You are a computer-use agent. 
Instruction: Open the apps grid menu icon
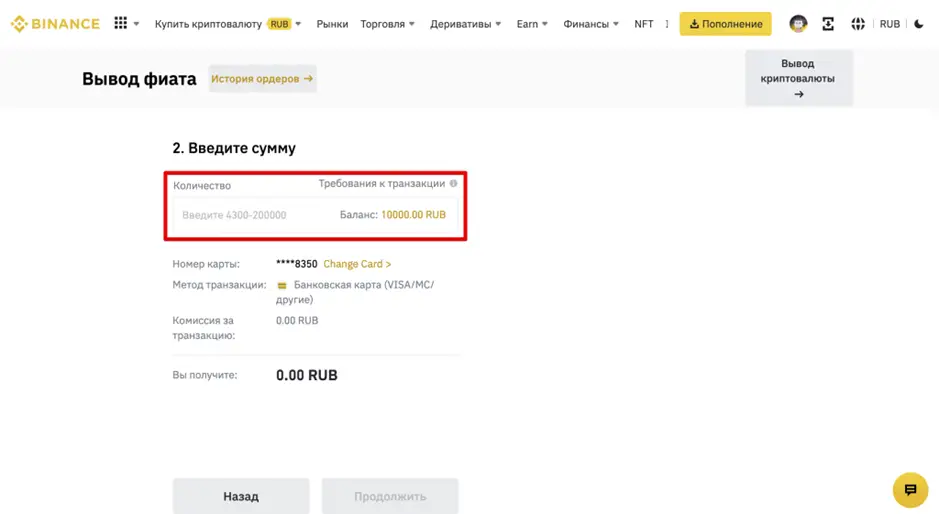[121, 24]
